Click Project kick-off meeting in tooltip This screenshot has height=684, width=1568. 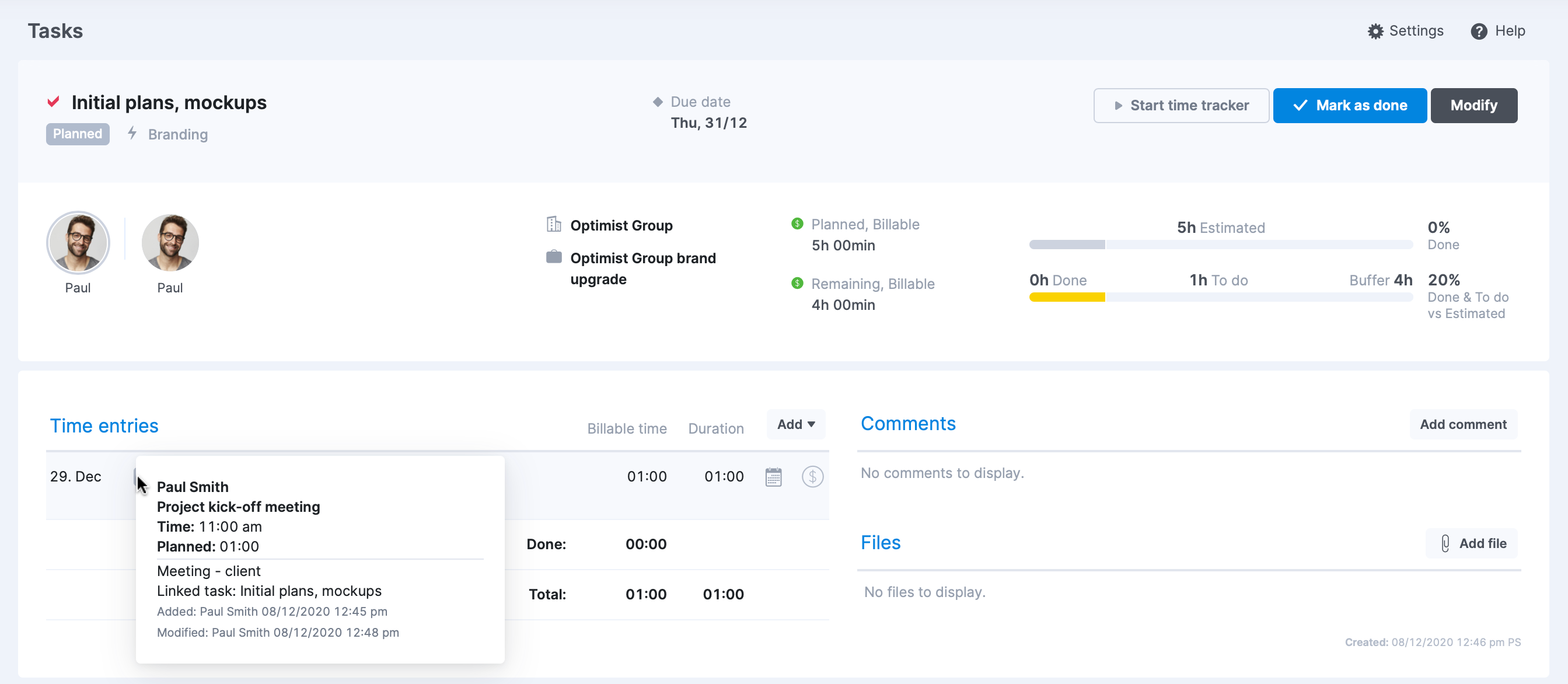pos(238,507)
